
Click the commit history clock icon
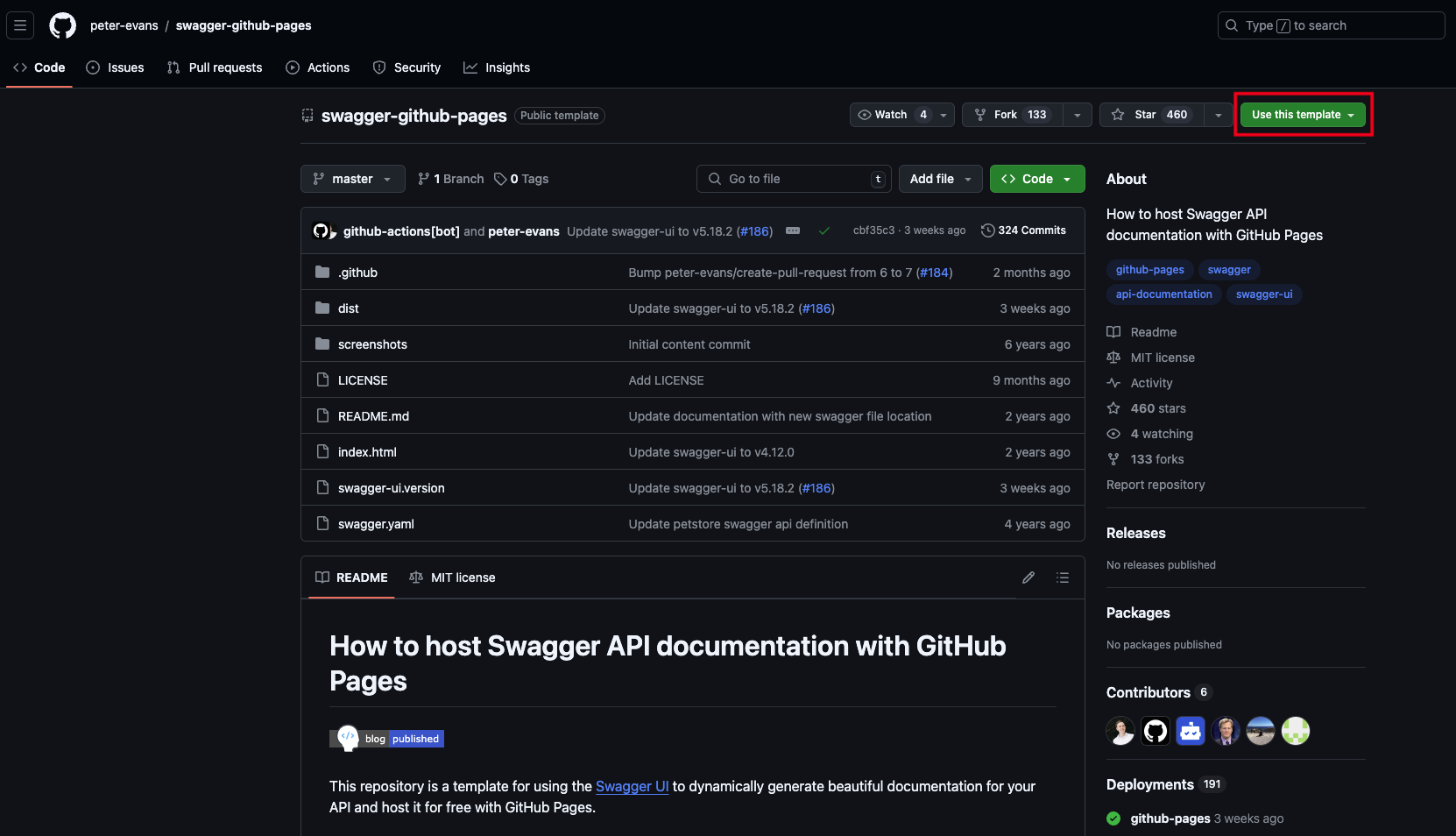pos(987,230)
